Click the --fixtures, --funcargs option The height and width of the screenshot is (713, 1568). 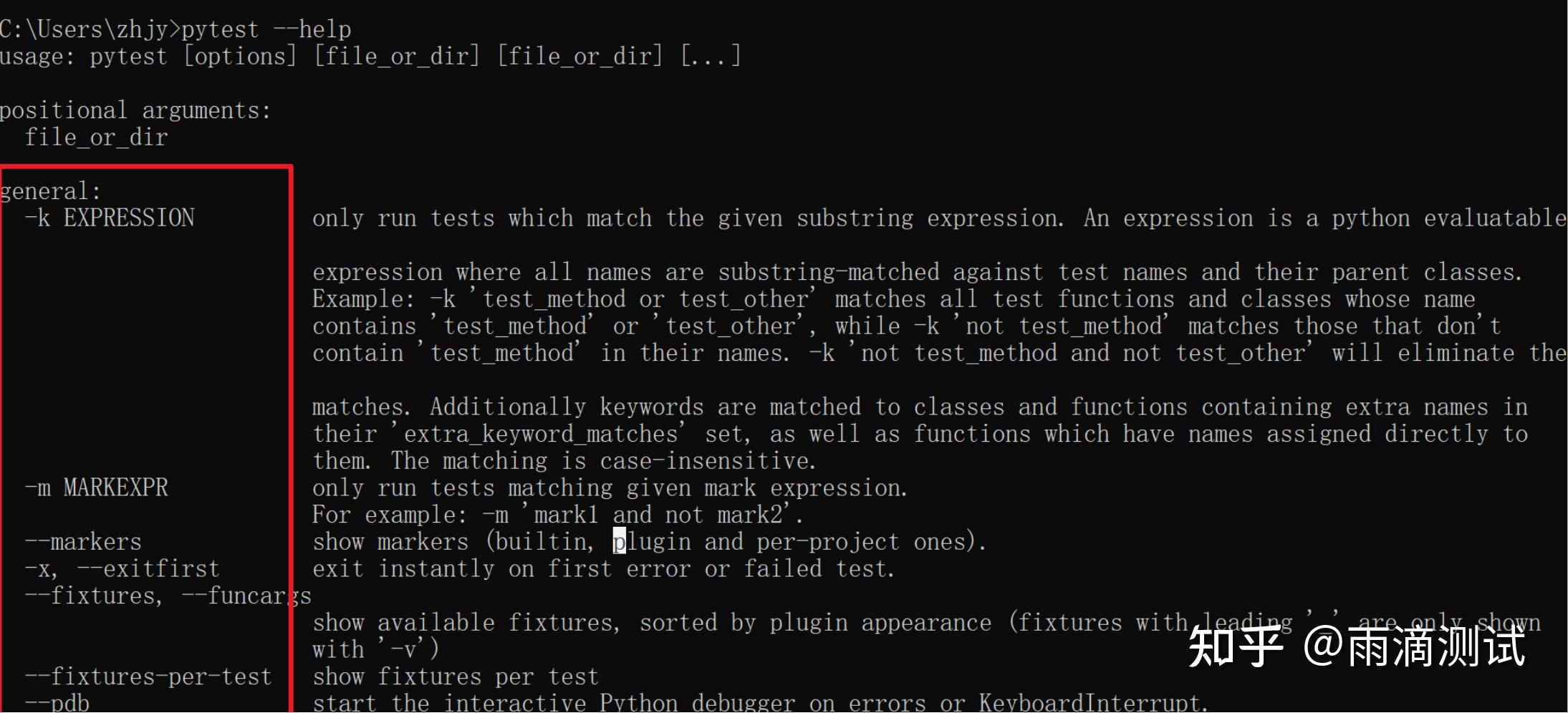168,596
